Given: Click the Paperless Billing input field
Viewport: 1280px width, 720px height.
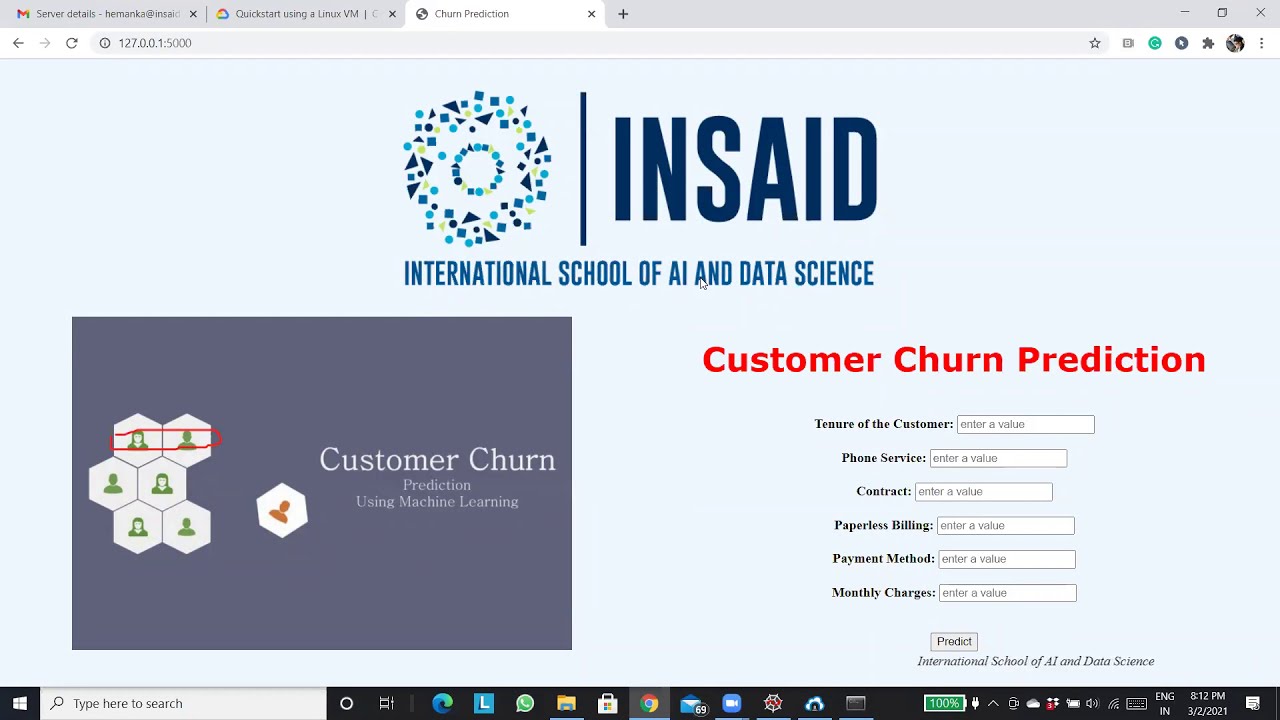Looking at the screenshot, I should click(x=1005, y=525).
